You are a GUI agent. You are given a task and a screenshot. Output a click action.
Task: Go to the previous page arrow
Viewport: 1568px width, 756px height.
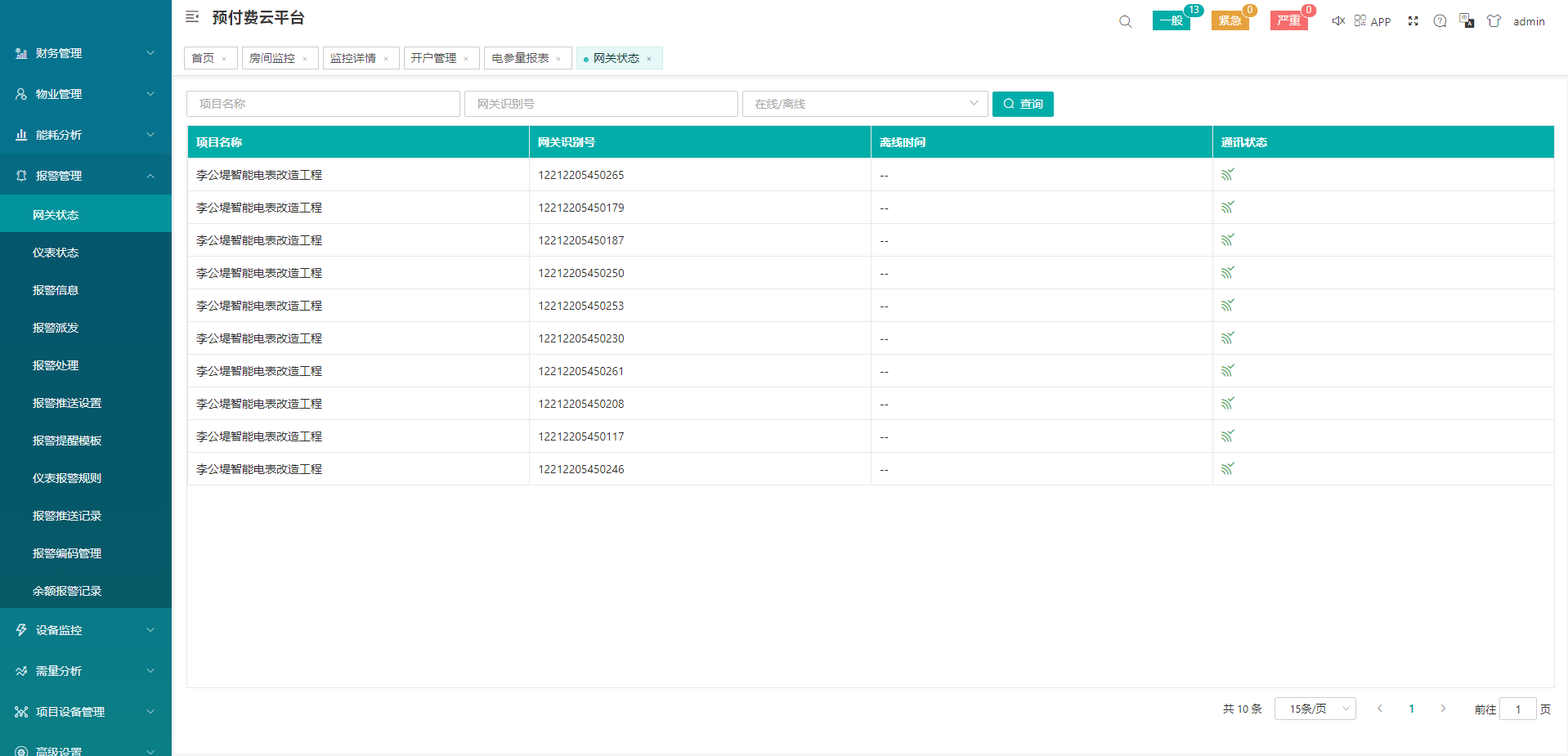pos(1380,709)
